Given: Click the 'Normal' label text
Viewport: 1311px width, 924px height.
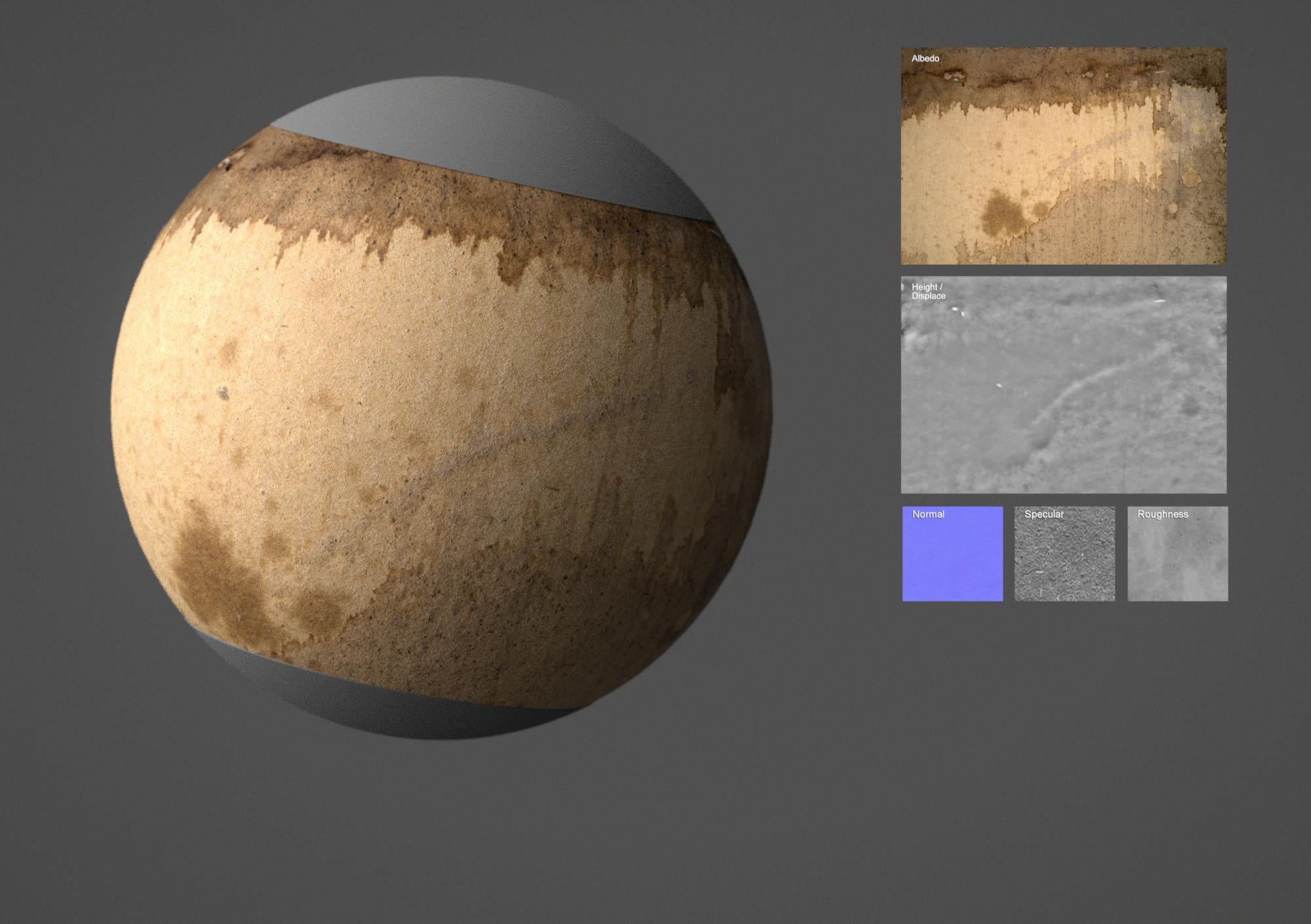Looking at the screenshot, I should click(x=928, y=514).
